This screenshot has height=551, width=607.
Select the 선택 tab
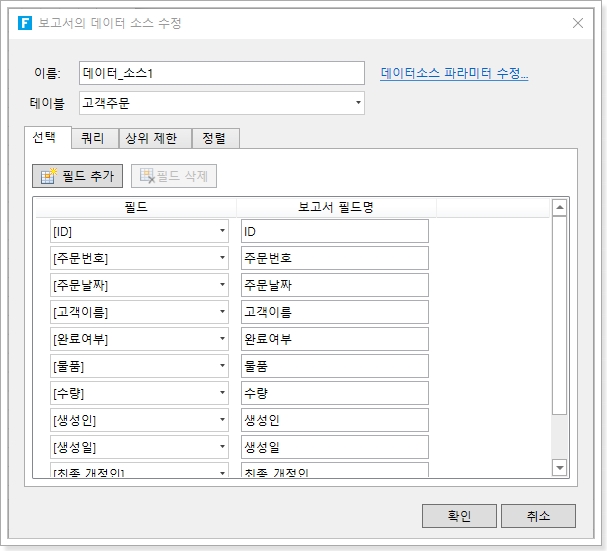click(x=49, y=137)
